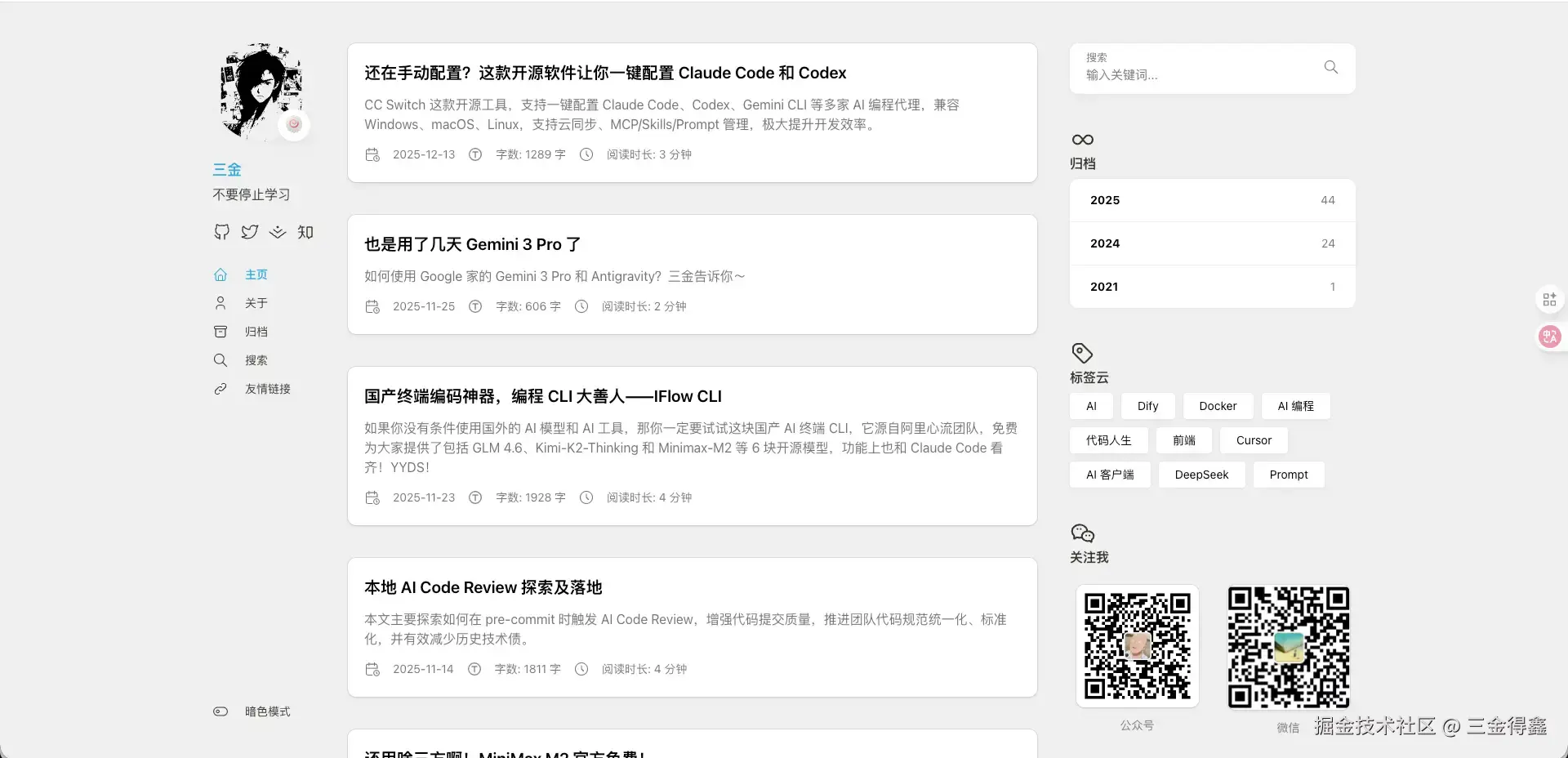1568x758 pixels.
Task: Open the IFlow CLI article title
Action: (x=543, y=396)
